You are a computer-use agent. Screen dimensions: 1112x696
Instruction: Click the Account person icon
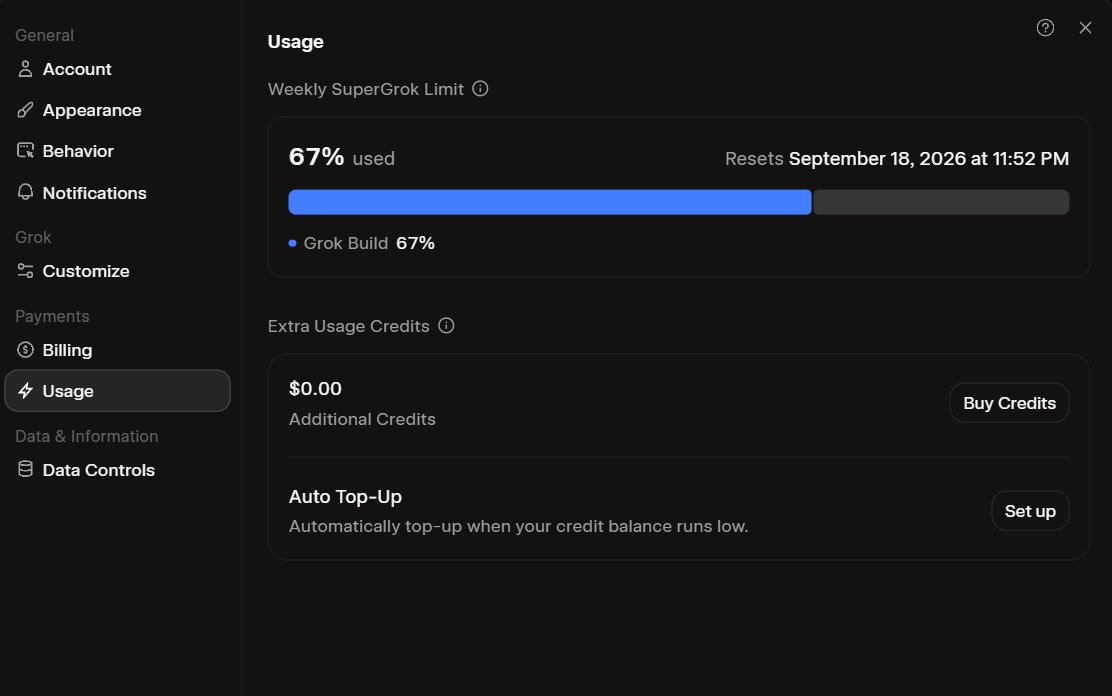tap(26, 69)
